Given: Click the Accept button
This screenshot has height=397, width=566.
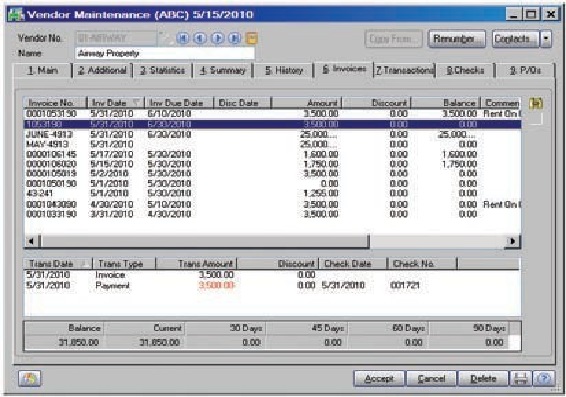Looking at the screenshot, I should (379, 379).
